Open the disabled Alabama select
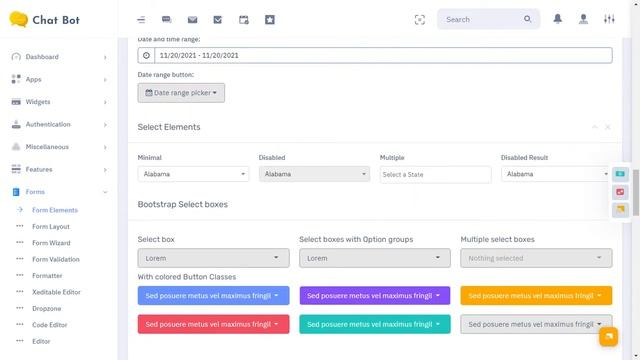 [x=314, y=174]
